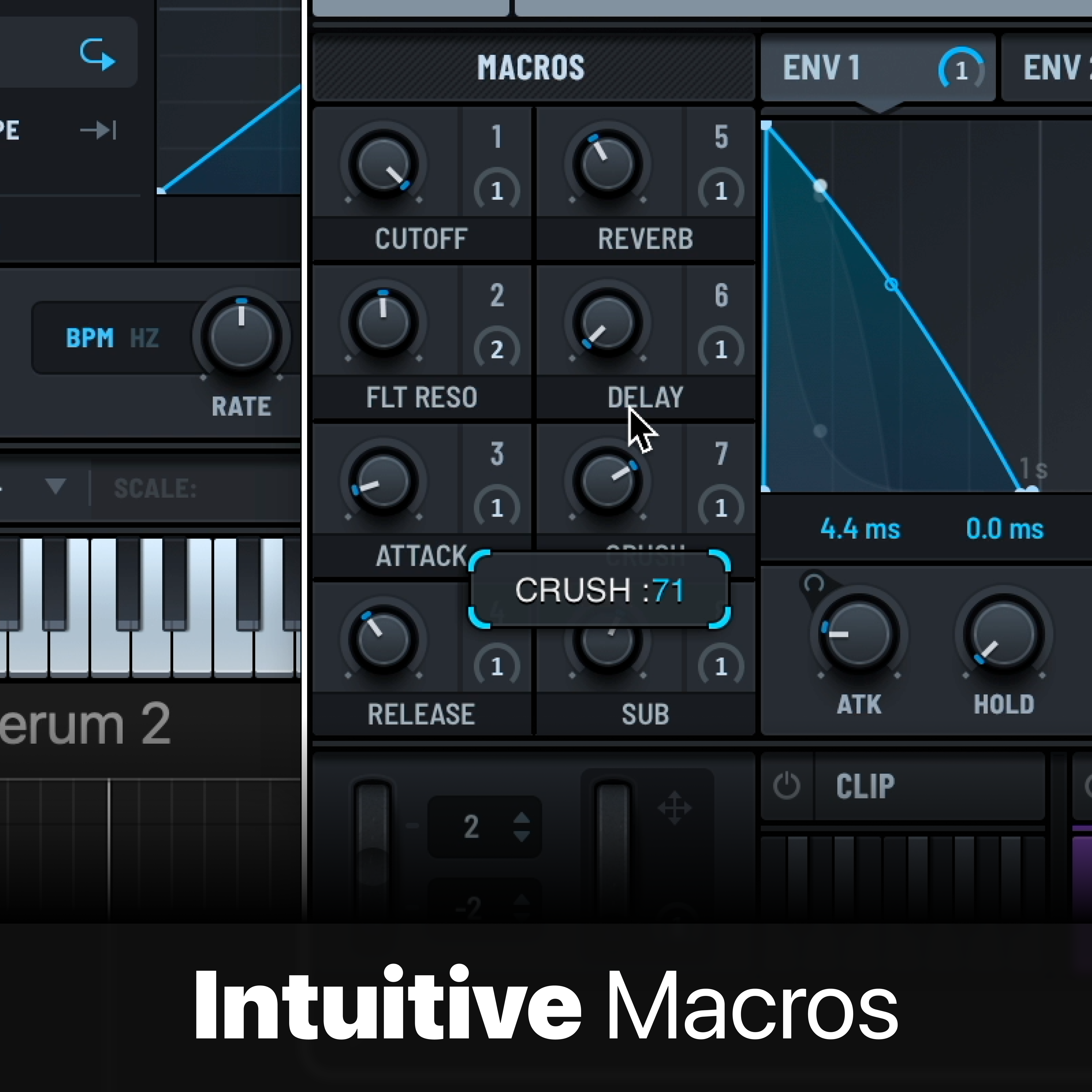Open modulation count badge for macro 3
The width and height of the screenshot is (1092, 1092).
497,508
